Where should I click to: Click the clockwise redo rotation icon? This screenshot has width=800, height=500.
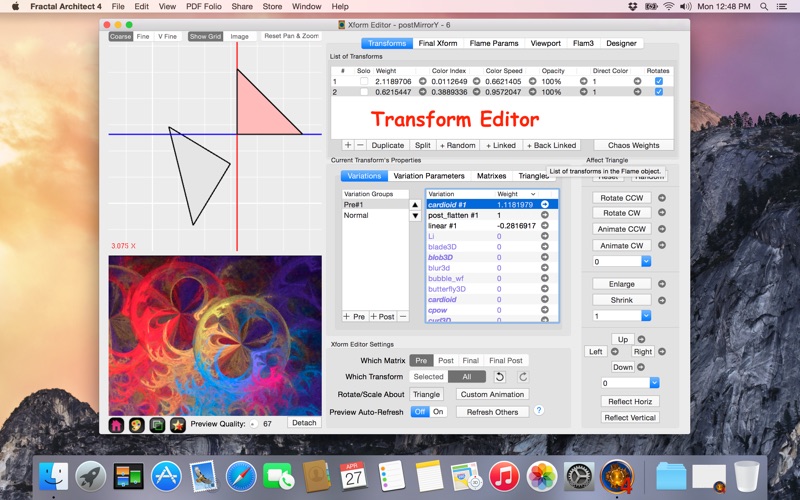[523, 377]
